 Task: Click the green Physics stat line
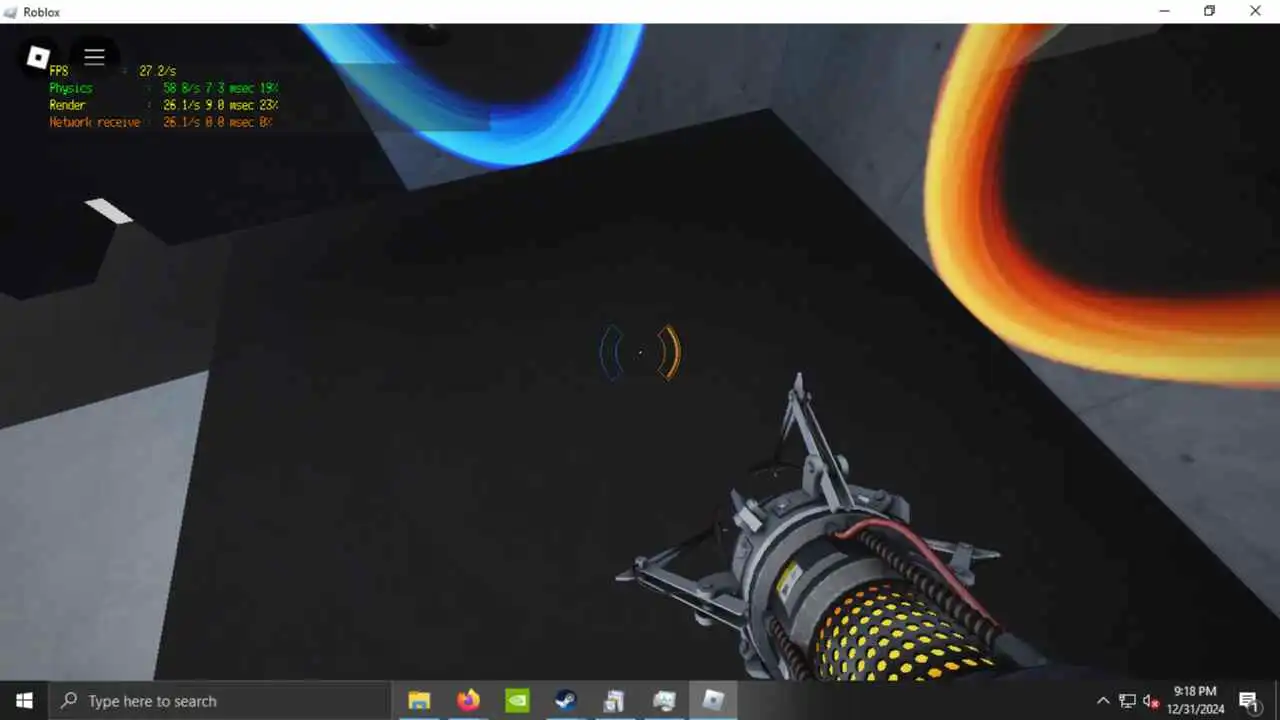pyautogui.click(x=164, y=88)
